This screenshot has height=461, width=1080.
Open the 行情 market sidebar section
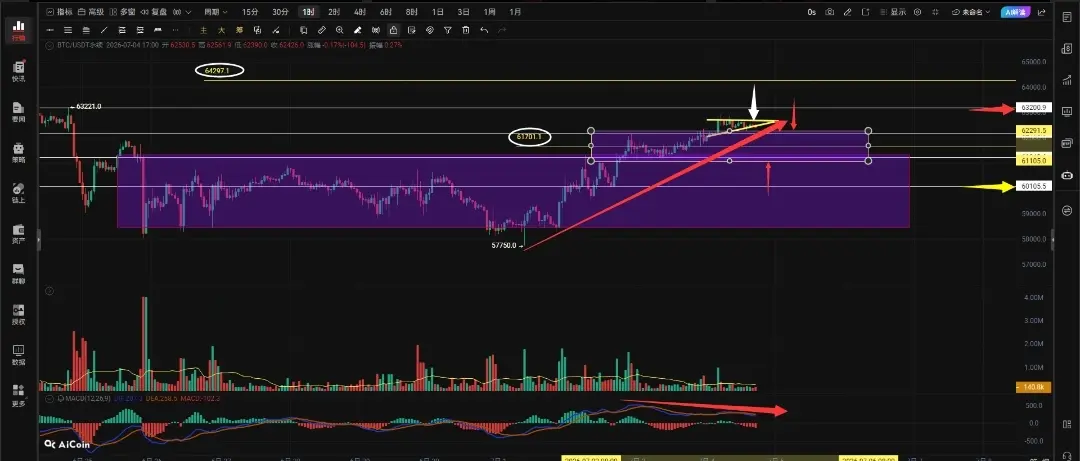coord(19,31)
